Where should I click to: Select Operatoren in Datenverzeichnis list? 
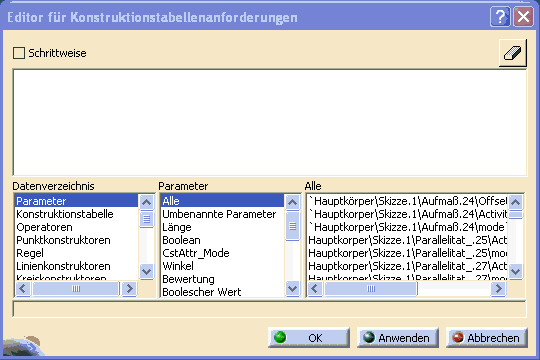coord(76,227)
